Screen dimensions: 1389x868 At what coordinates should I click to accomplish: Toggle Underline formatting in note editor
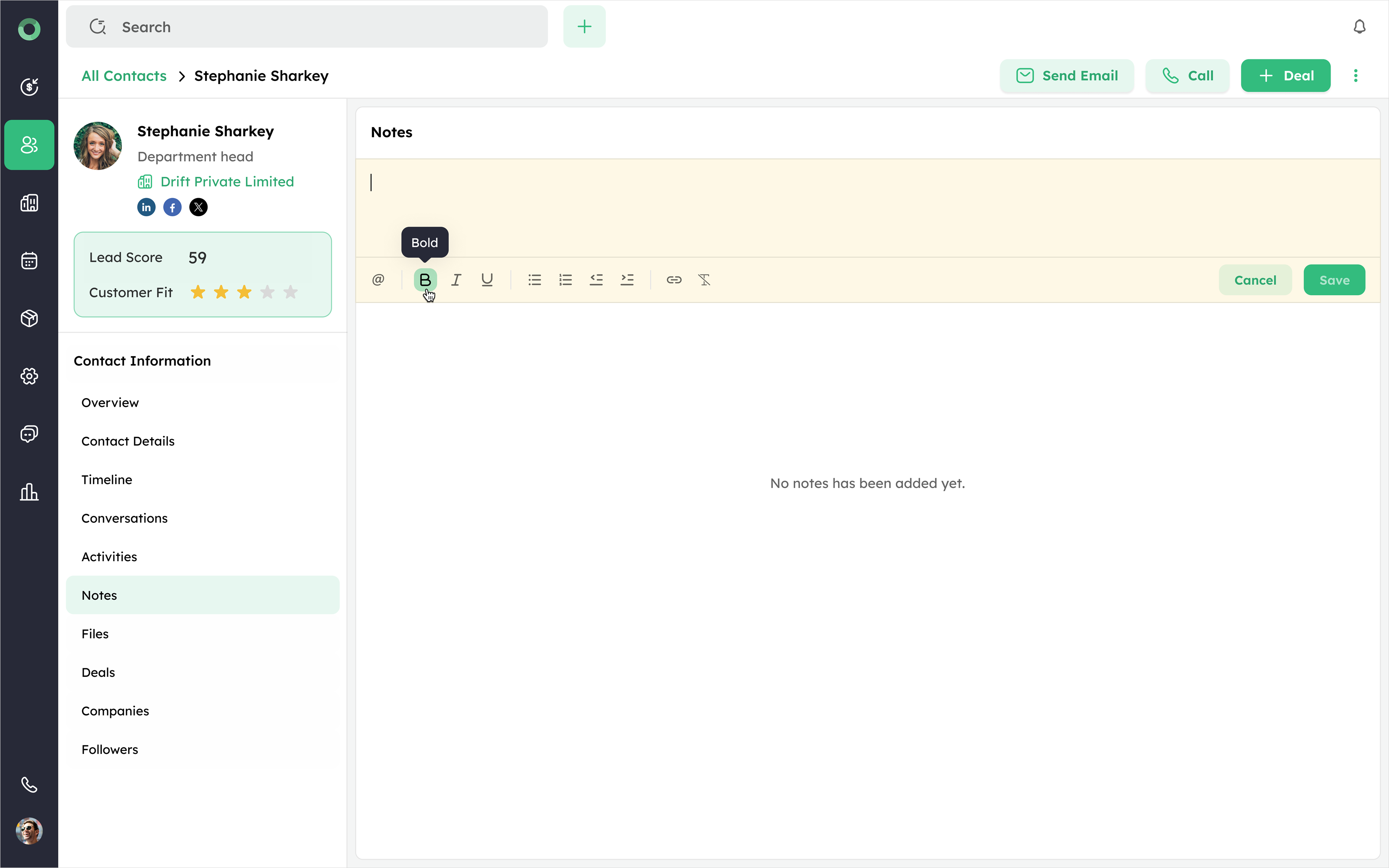point(487,279)
